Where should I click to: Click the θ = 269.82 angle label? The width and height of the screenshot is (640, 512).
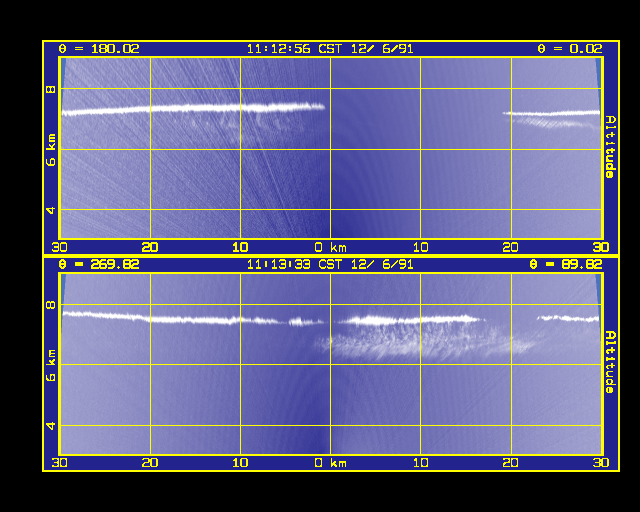coord(99,264)
